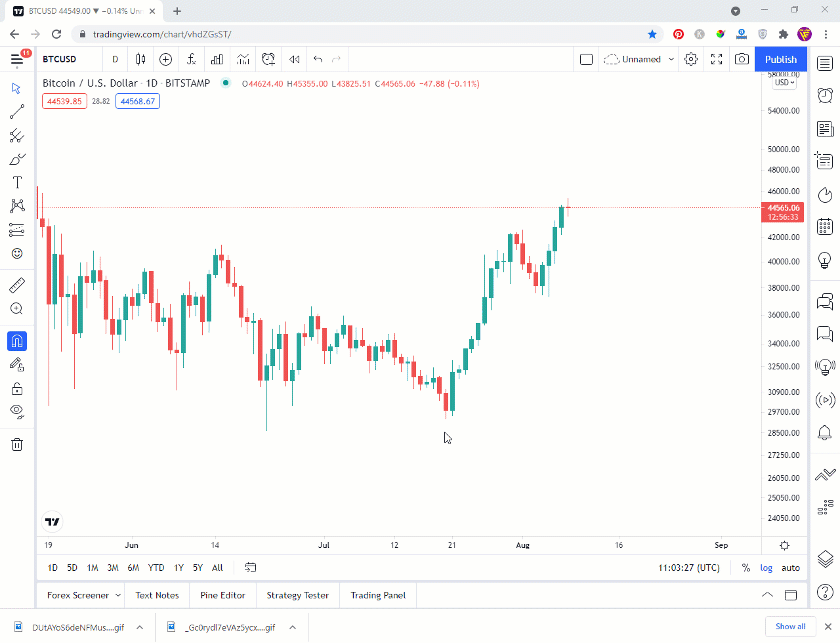Toggle auto scale on price axis

pyautogui.click(x=791, y=568)
